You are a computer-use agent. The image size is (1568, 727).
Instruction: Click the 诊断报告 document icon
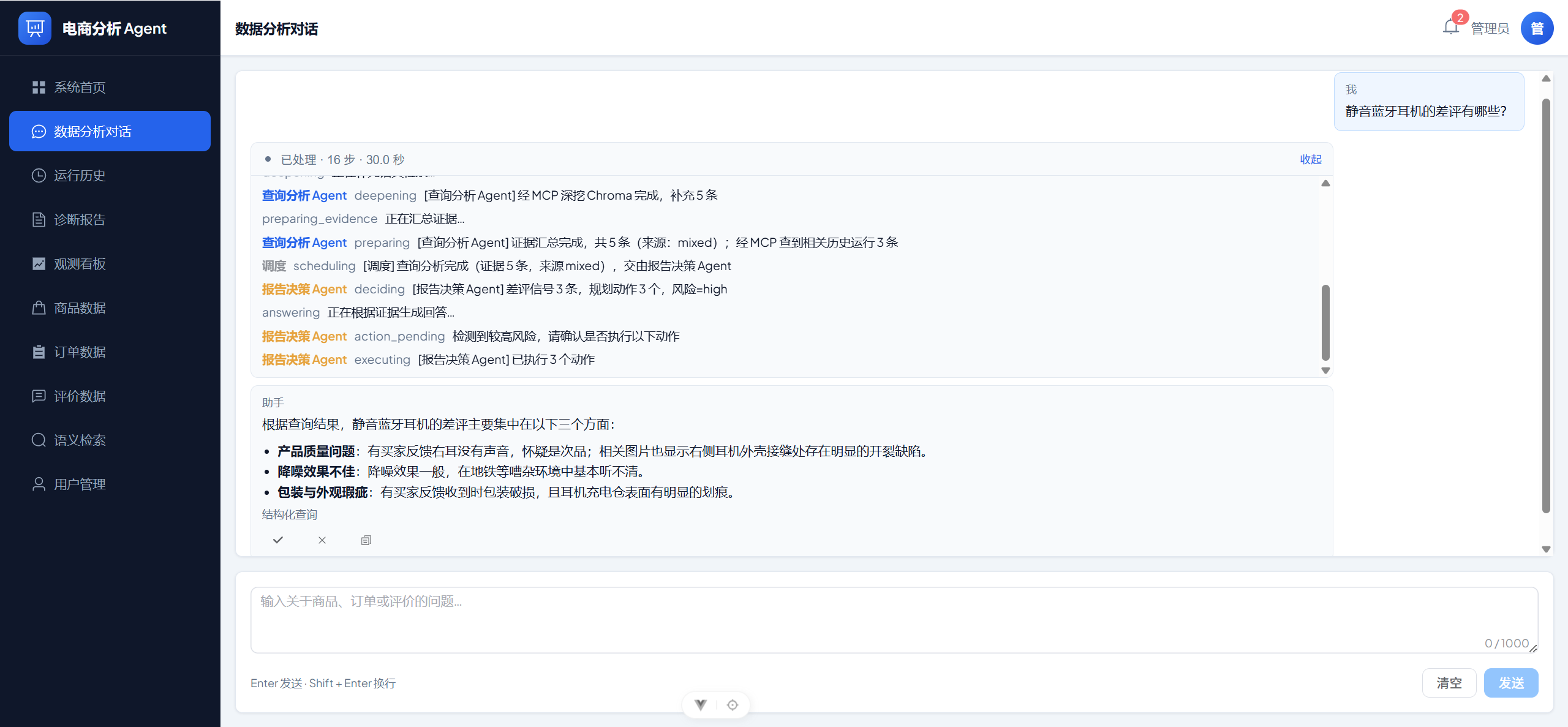tap(39, 220)
